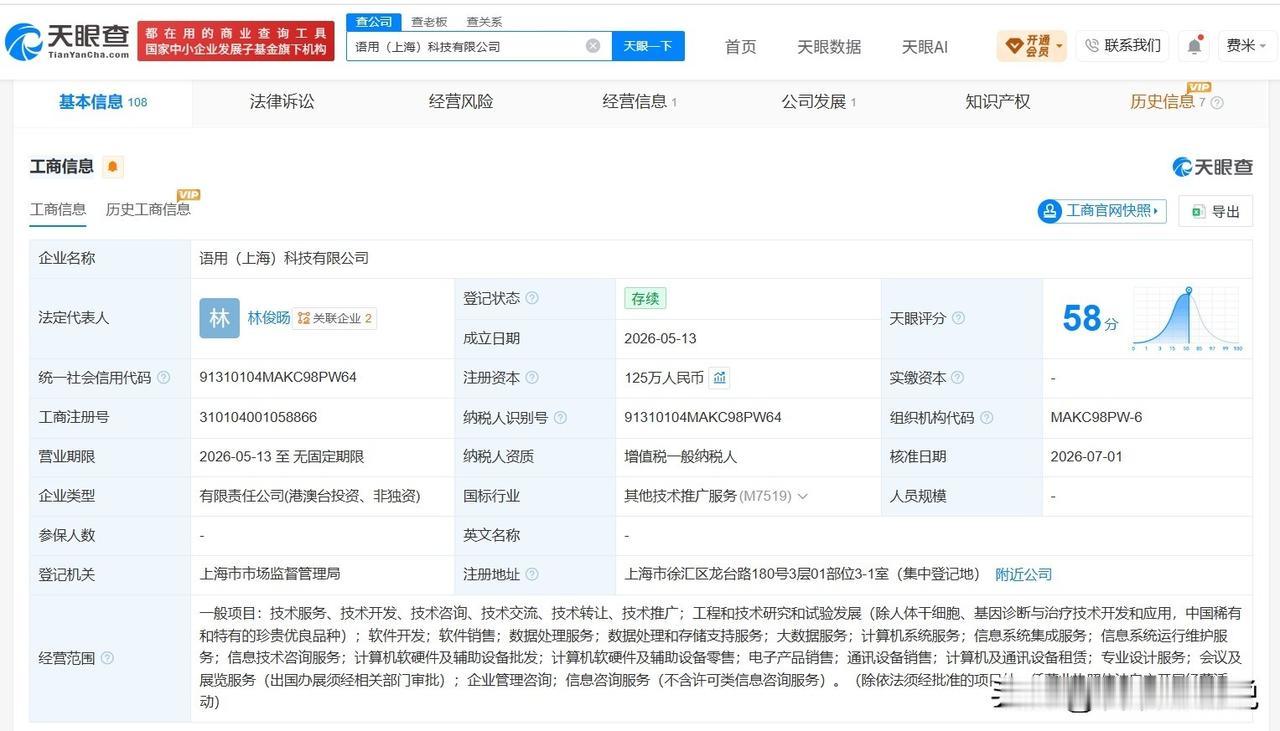1280x731 pixels.
Task: Click the help icon next to 天眼评分
Action: coord(958,318)
